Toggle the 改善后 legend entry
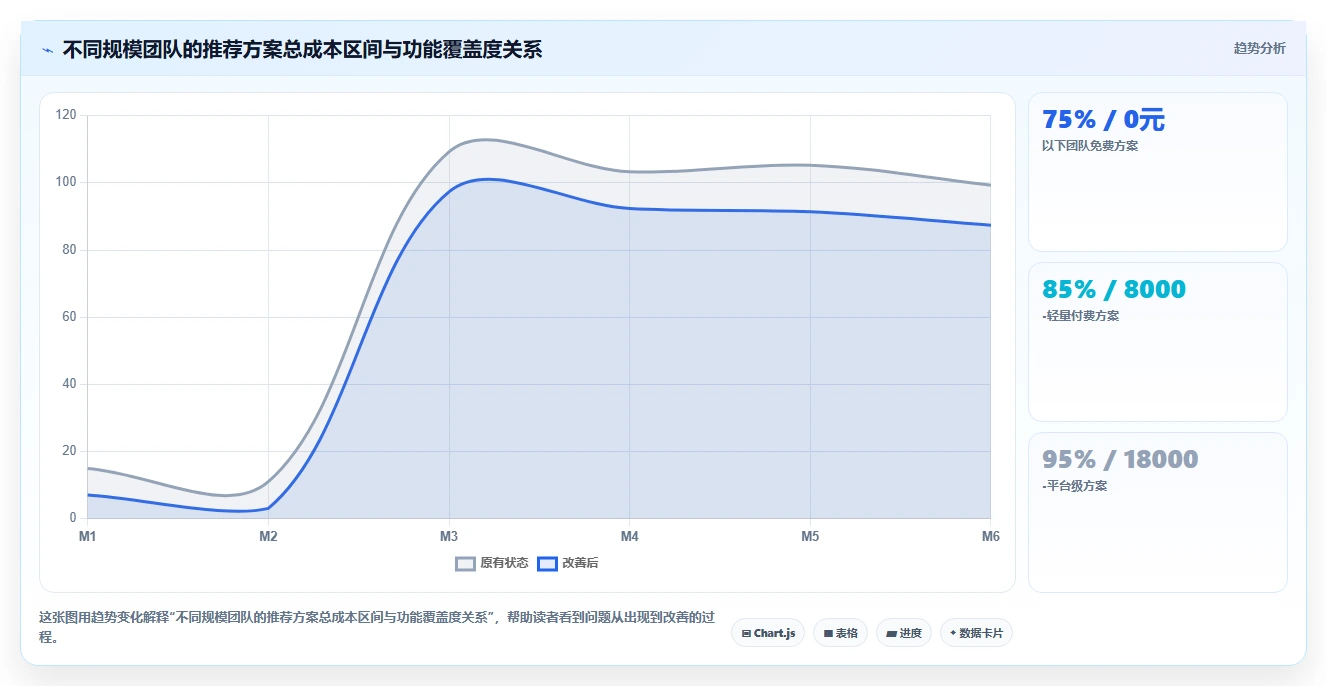The image size is (1327, 686). tap(568, 563)
